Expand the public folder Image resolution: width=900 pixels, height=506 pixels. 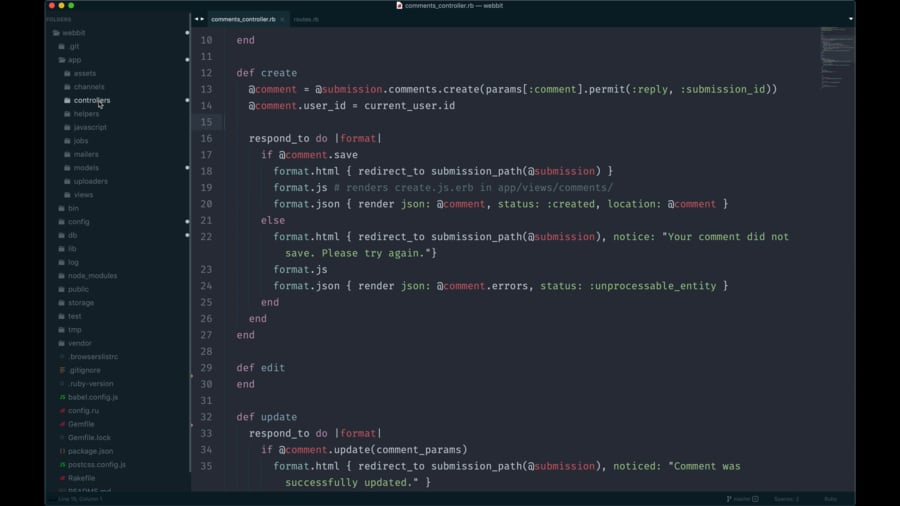[78, 289]
